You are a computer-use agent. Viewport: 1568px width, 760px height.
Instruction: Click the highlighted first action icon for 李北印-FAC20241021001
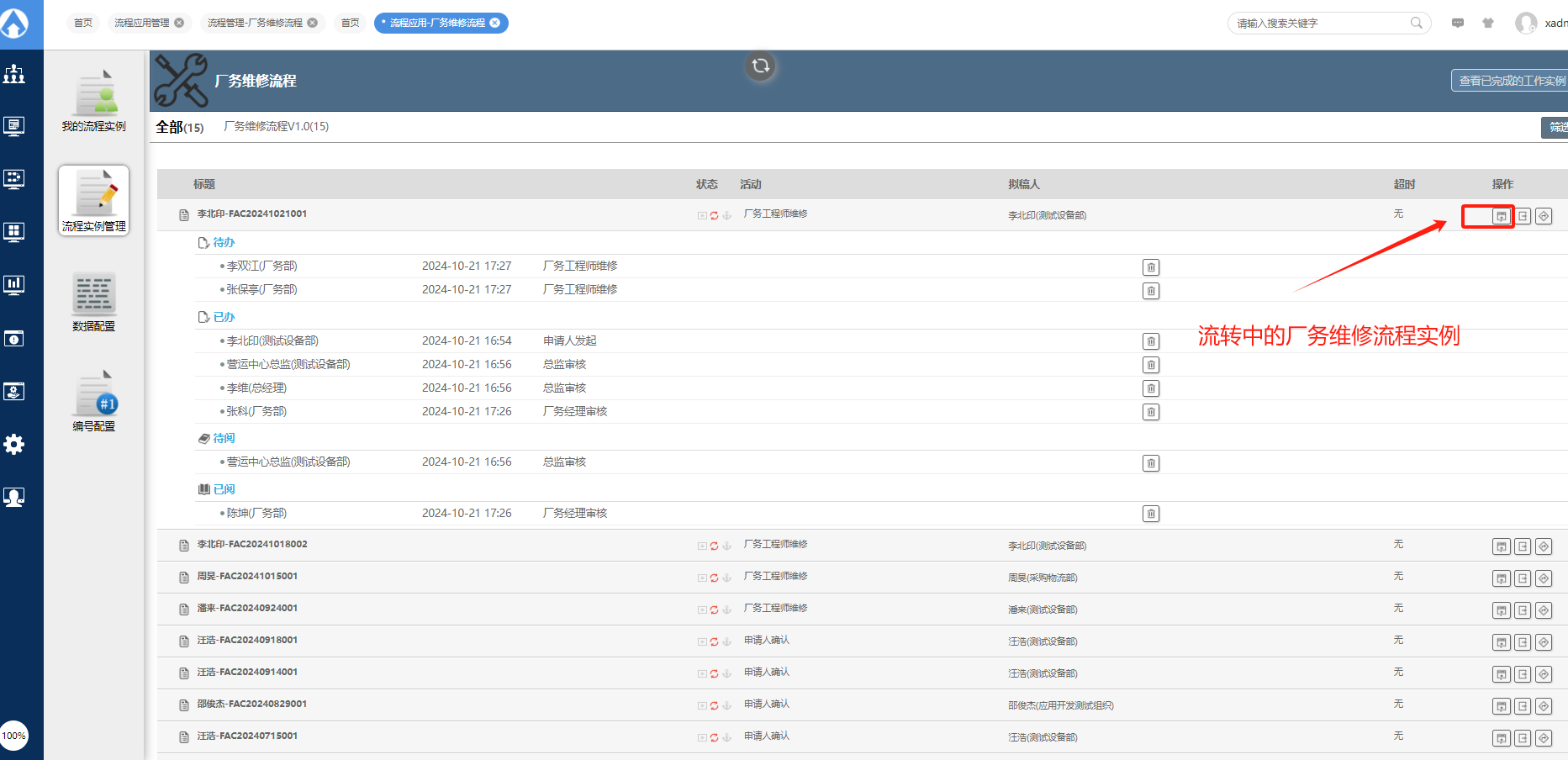tap(1501, 216)
